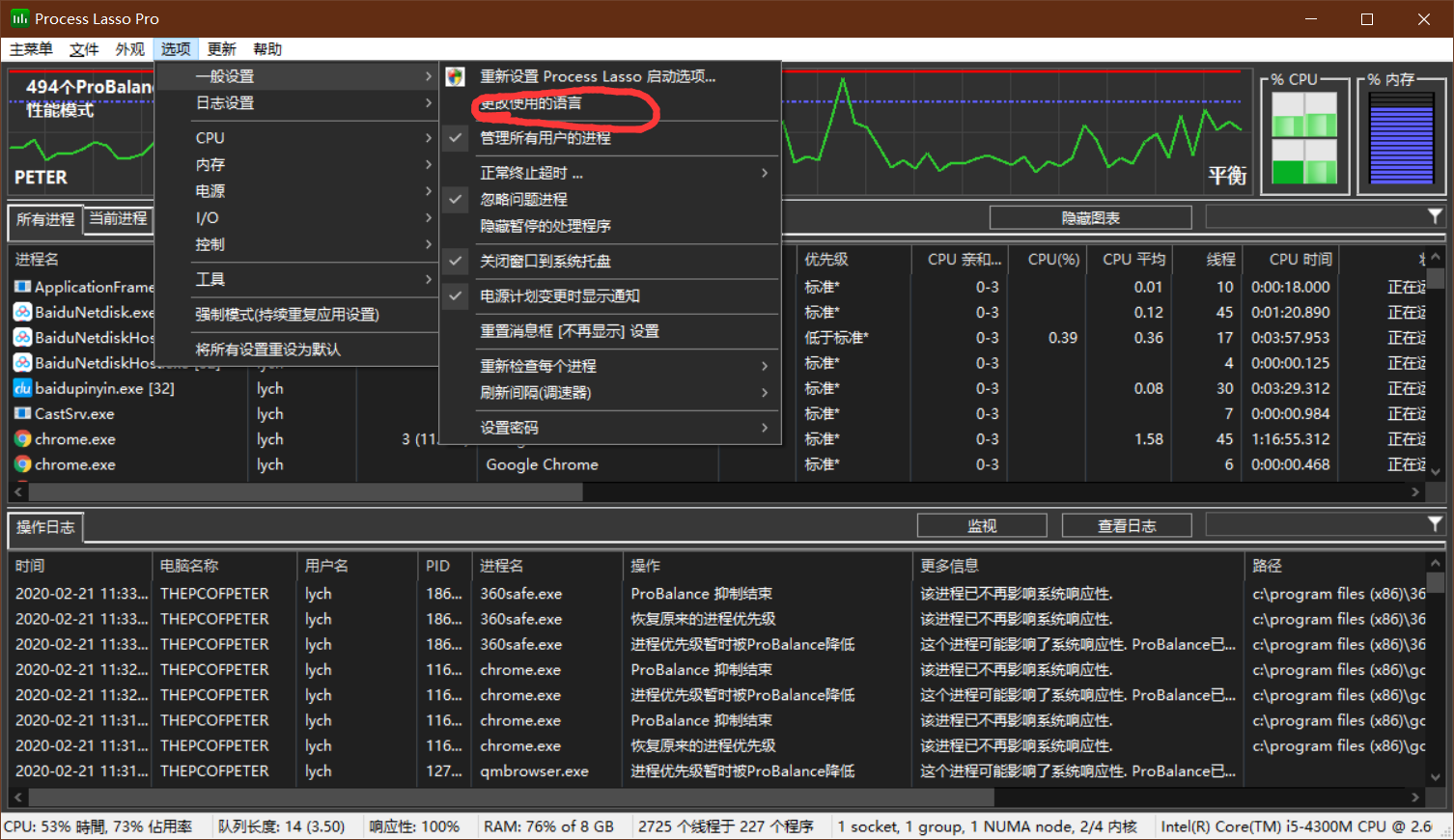This screenshot has height=840, width=1454.
Task: Expand the I/O options submenu
Action: coord(296,218)
